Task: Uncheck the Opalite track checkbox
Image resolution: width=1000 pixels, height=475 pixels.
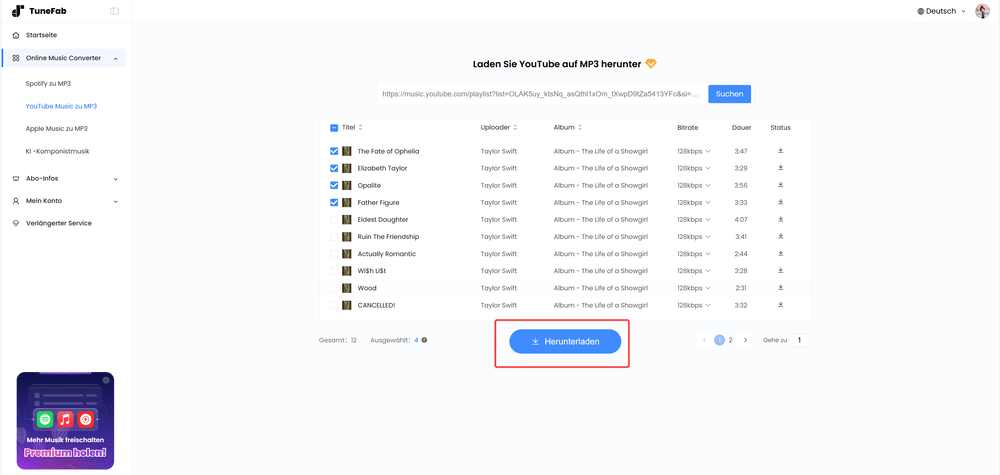Action: 334,185
